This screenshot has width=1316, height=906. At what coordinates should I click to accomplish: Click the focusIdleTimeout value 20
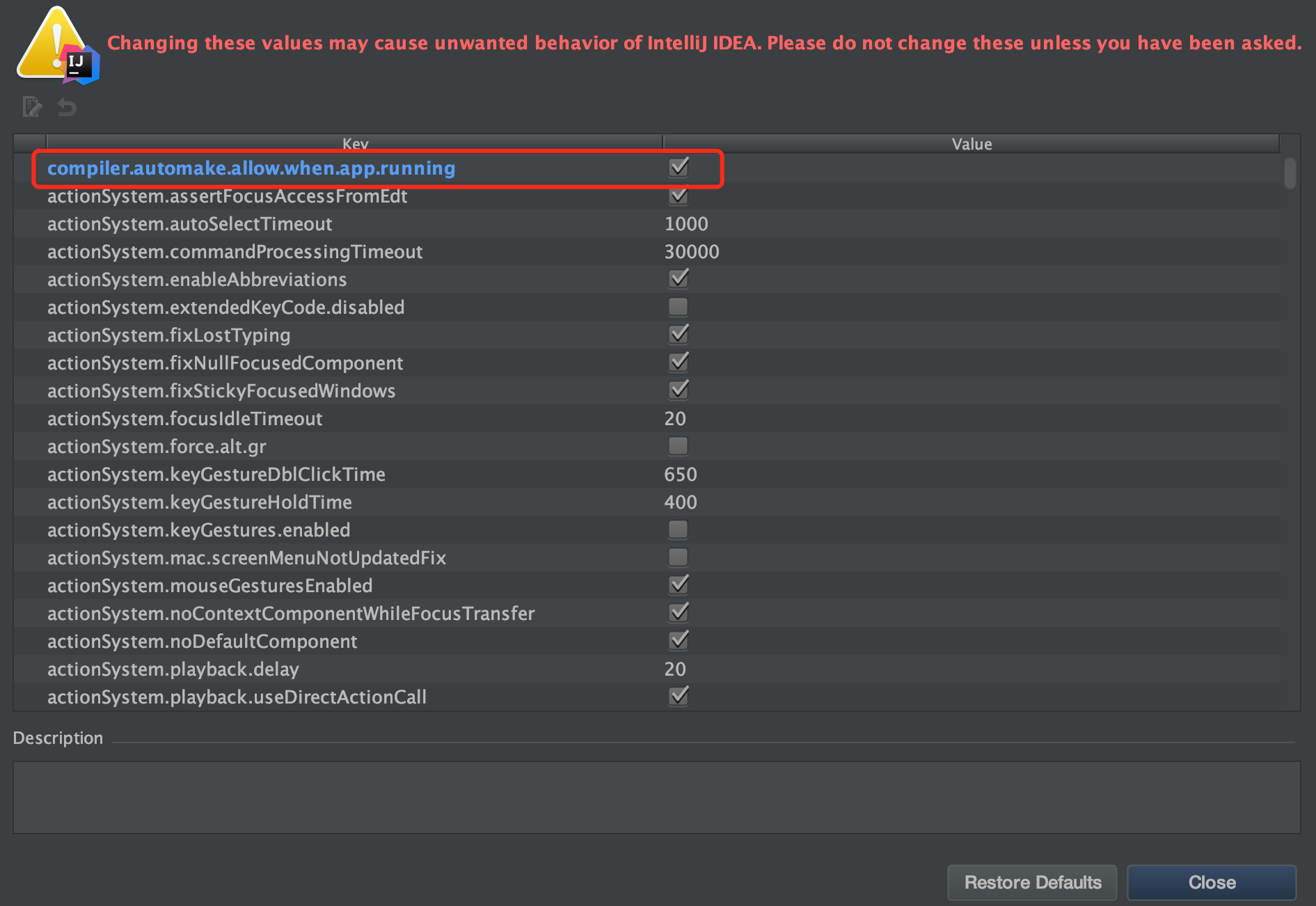tap(675, 419)
